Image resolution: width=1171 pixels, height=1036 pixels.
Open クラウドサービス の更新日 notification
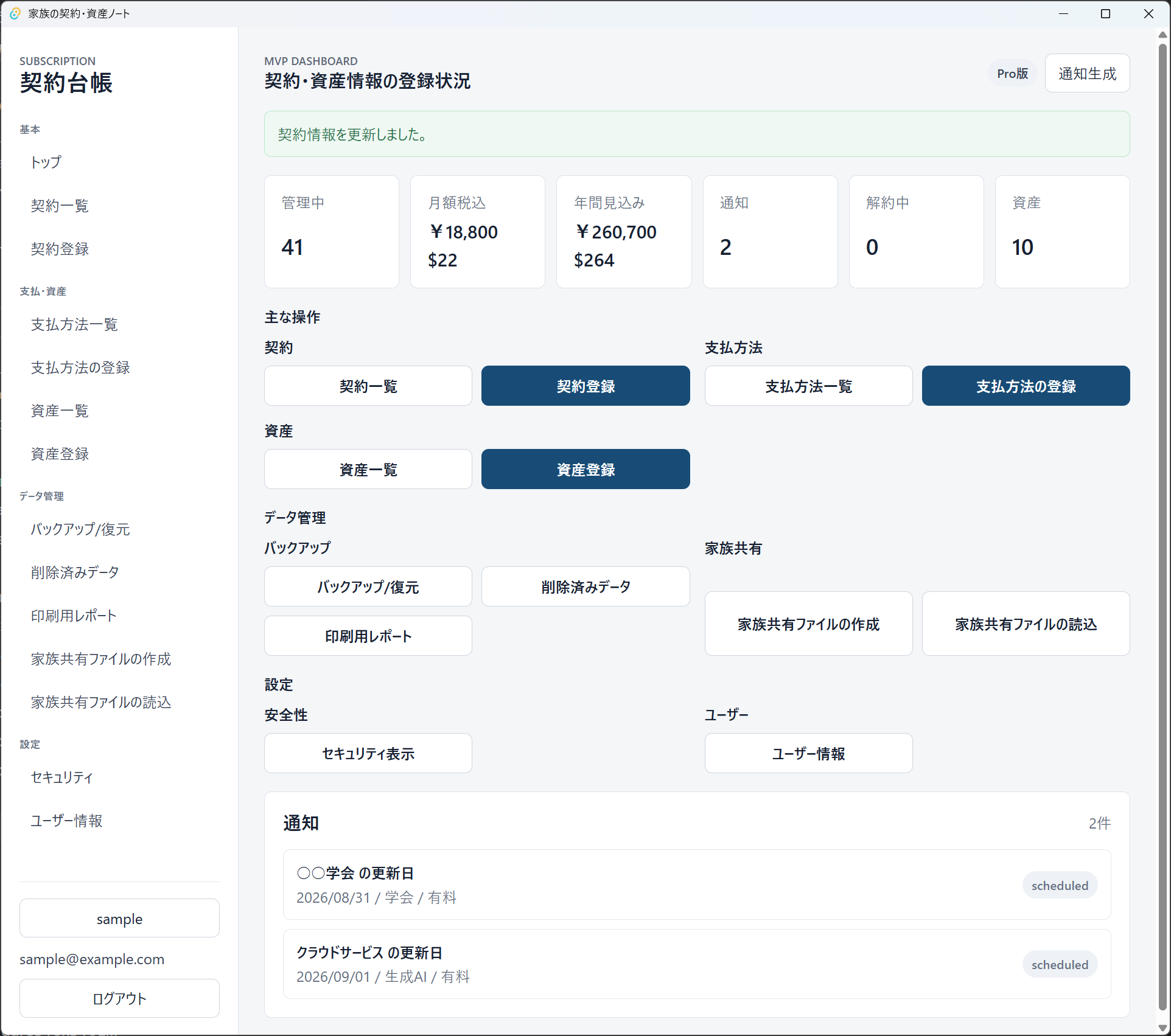[x=697, y=964]
